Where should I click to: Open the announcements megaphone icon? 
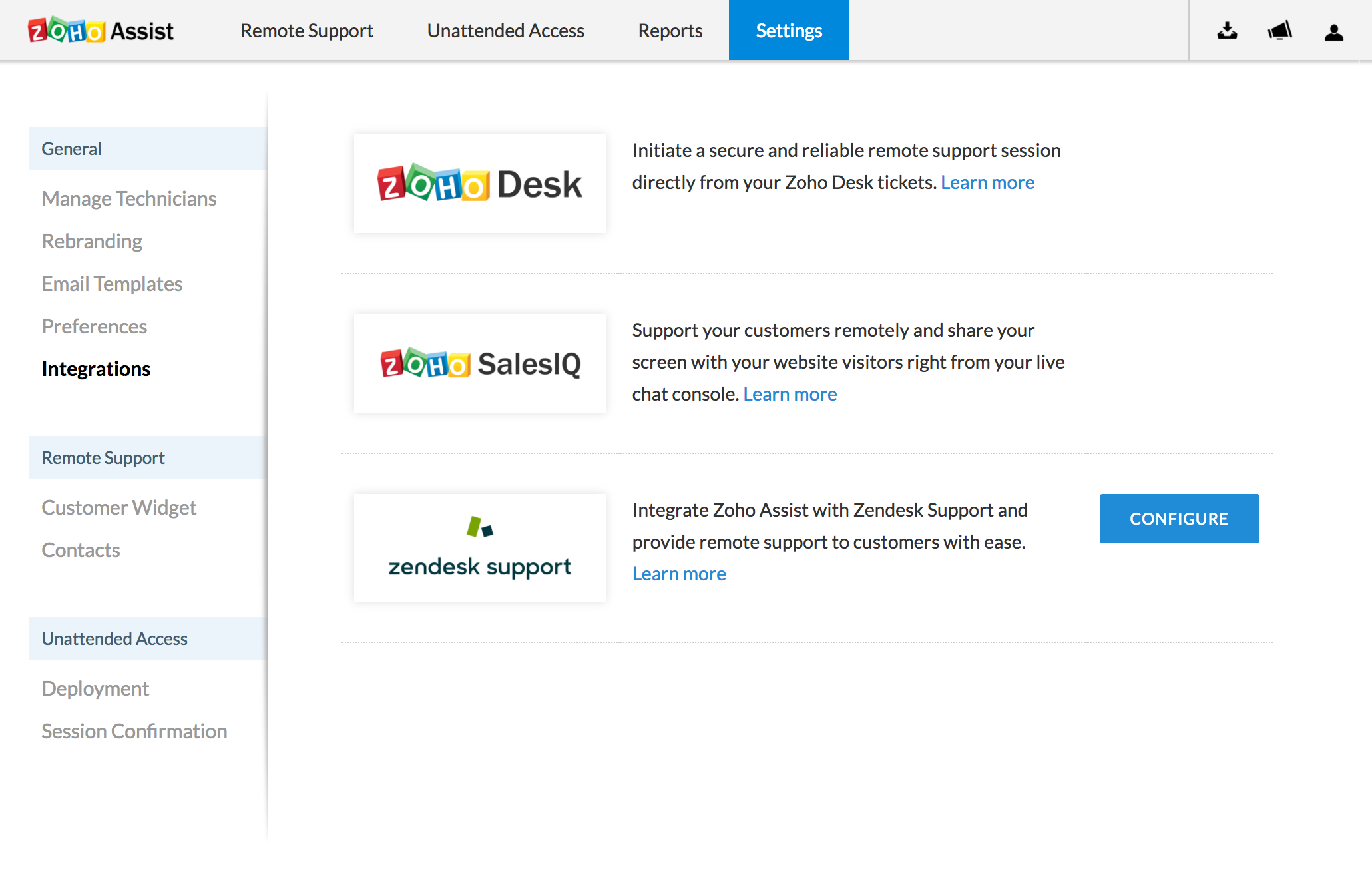(x=1279, y=31)
